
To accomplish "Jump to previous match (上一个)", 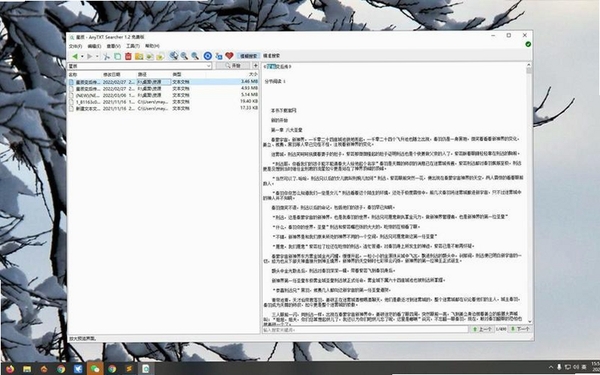I will [482, 329].
